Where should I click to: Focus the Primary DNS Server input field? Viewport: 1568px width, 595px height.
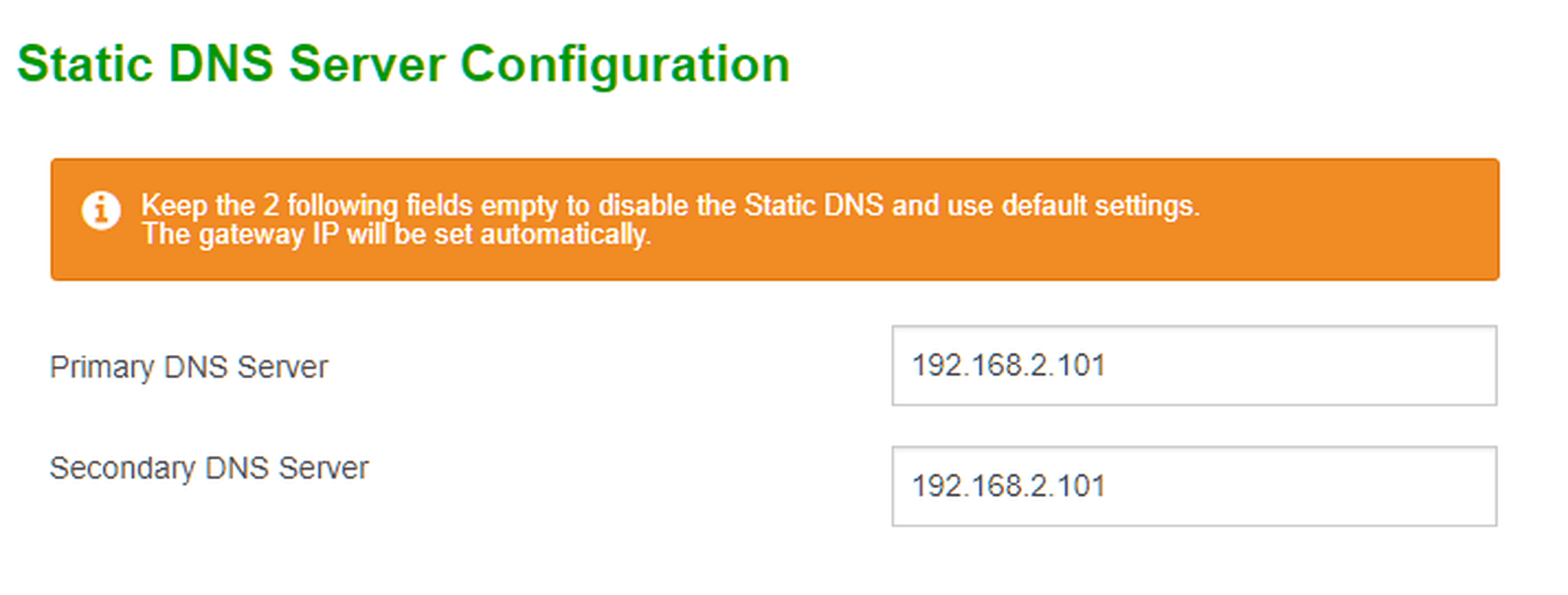point(1194,366)
